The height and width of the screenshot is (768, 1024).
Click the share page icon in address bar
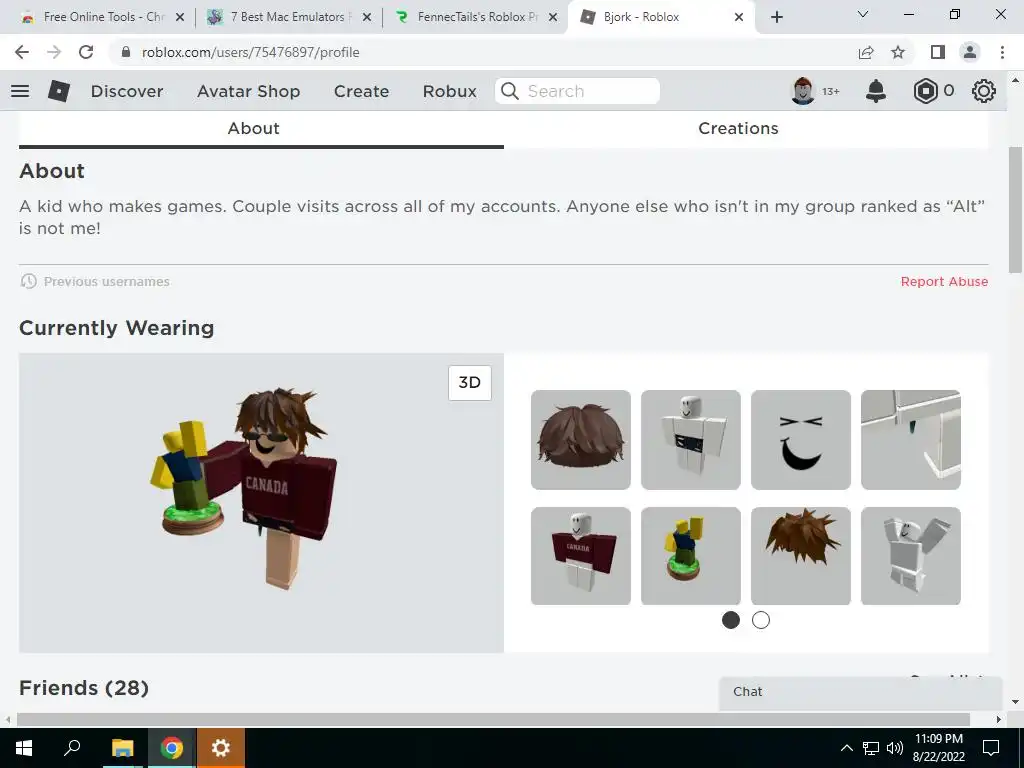coord(866,52)
